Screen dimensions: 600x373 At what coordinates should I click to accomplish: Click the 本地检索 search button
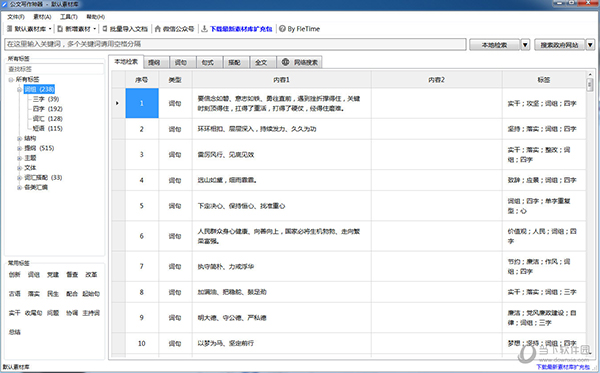(x=494, y=45)
